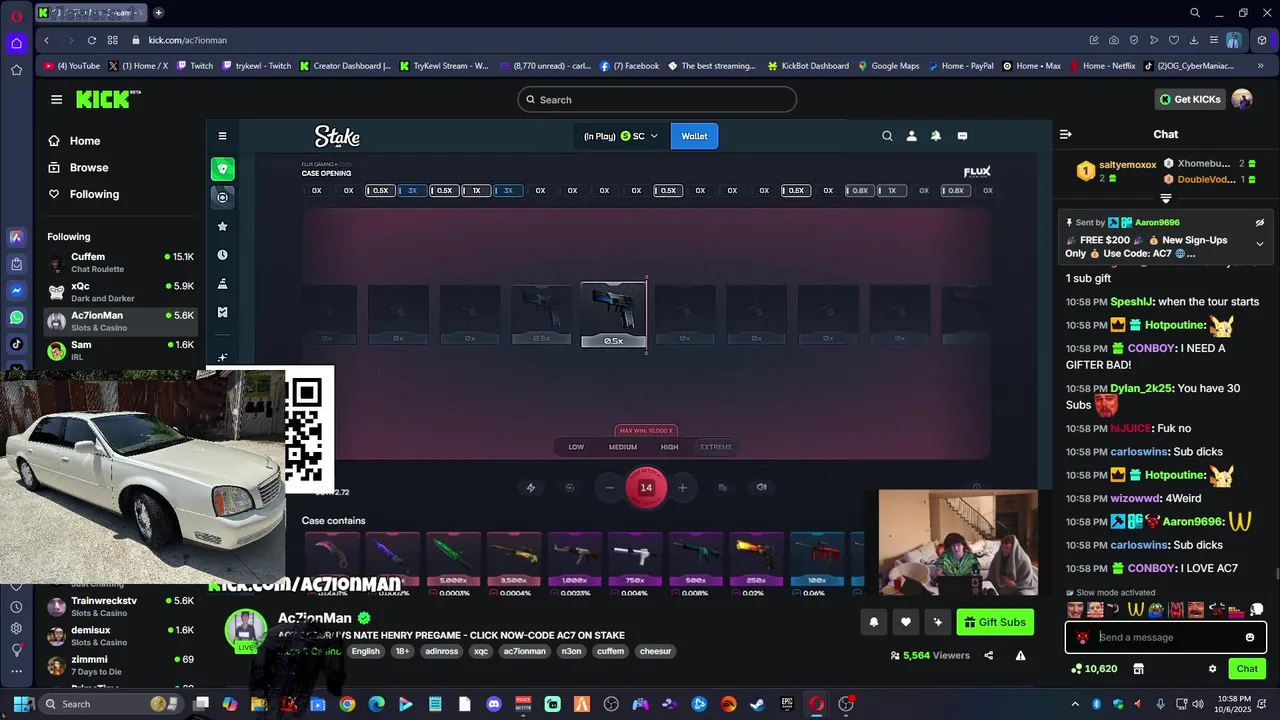
Task: Hide the pinned chat message
Action: click(1260, 222)
